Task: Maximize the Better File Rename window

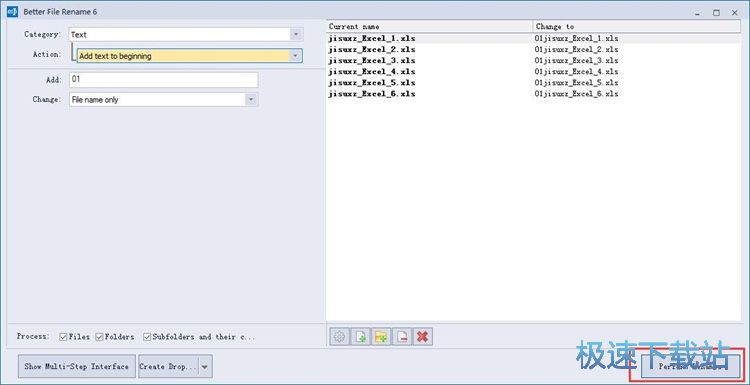Action: [716, 13]
